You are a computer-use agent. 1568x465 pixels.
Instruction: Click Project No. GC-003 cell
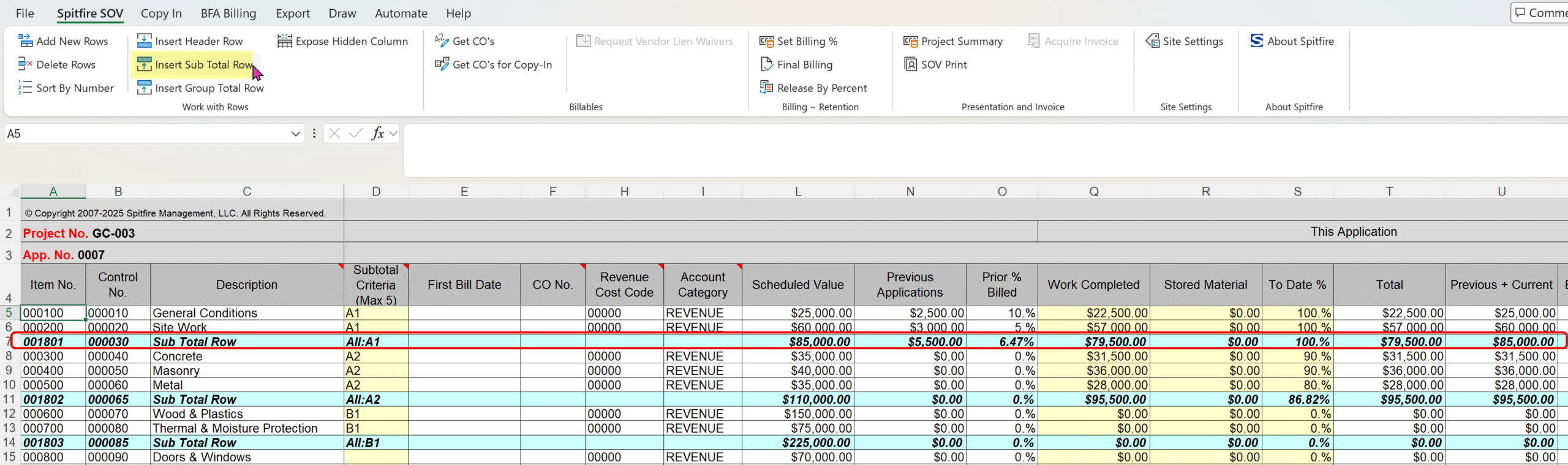(183, 233)
